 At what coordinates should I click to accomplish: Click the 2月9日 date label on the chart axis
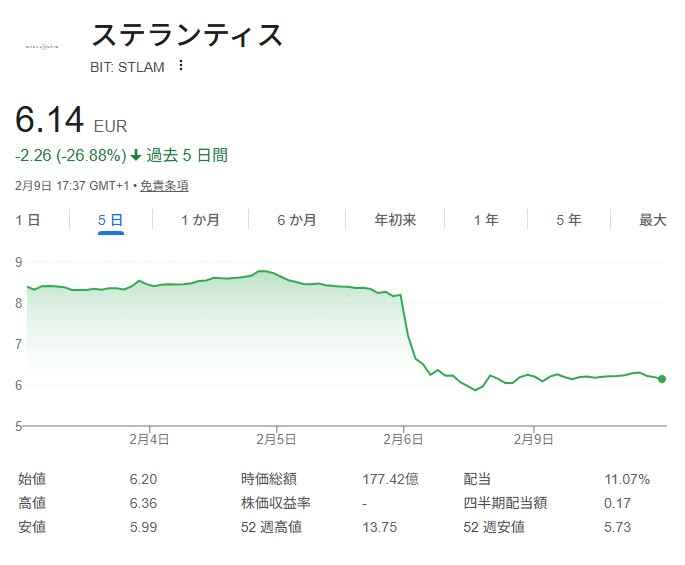[x=534, y=439]
